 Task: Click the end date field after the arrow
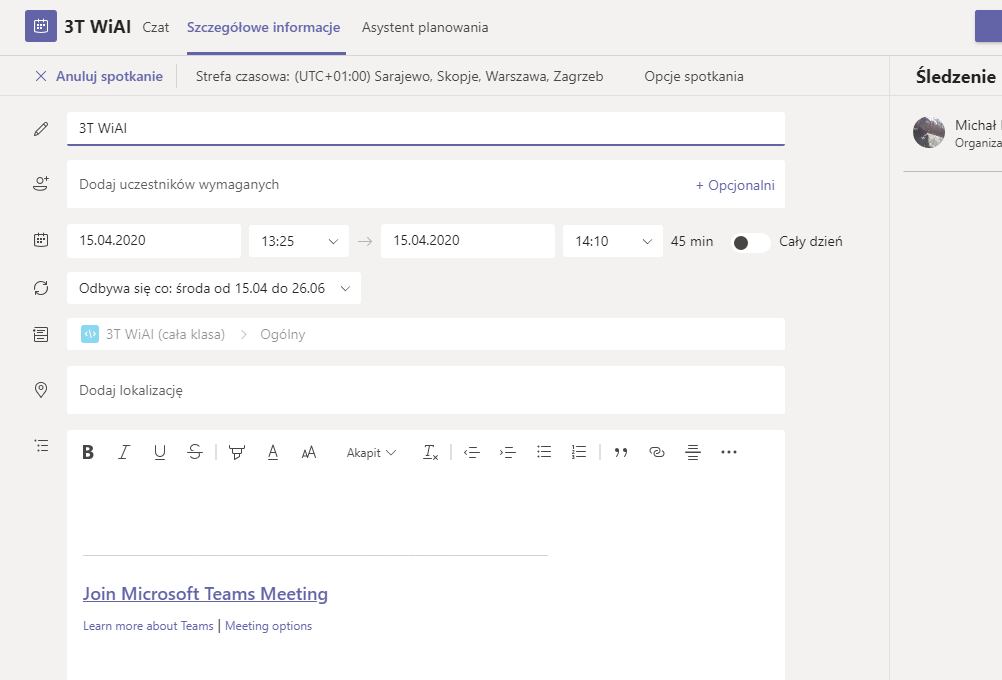pyautogui.click(x=468, y=241)
